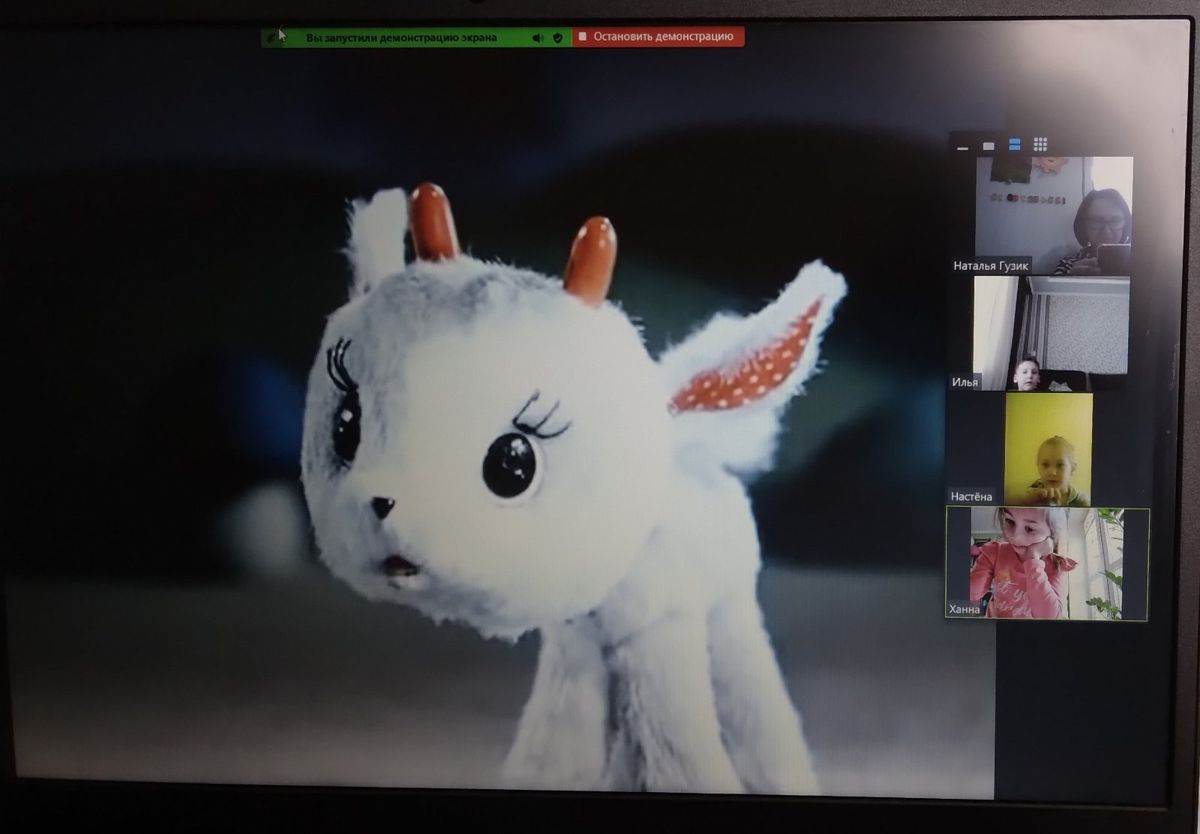The height and width of the screenshot is (834, 1200).
Task: Click Остановить демонстрацию to stop sharing
Action: tap(658, 37)
